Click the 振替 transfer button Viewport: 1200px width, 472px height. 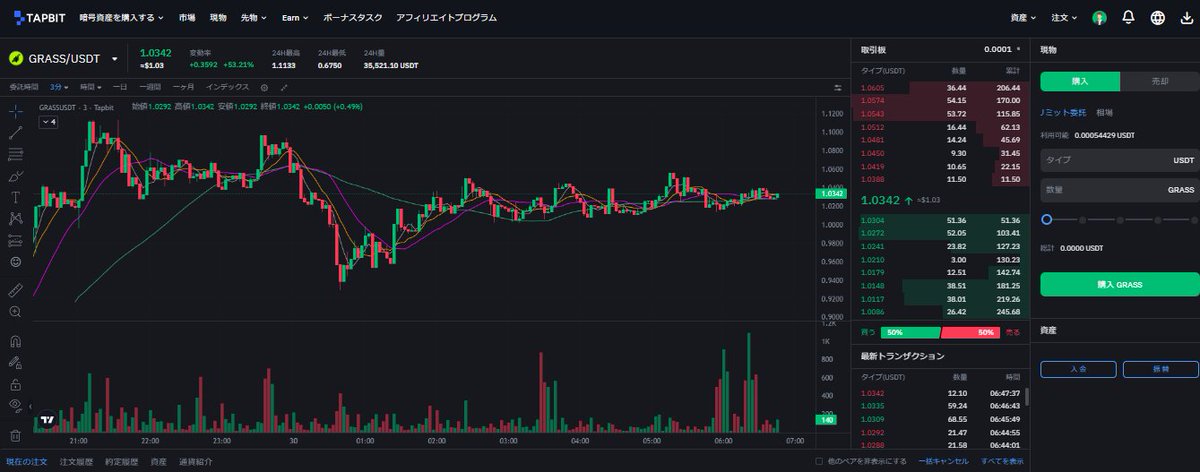pyautogui.click(x=1160, y=369)
